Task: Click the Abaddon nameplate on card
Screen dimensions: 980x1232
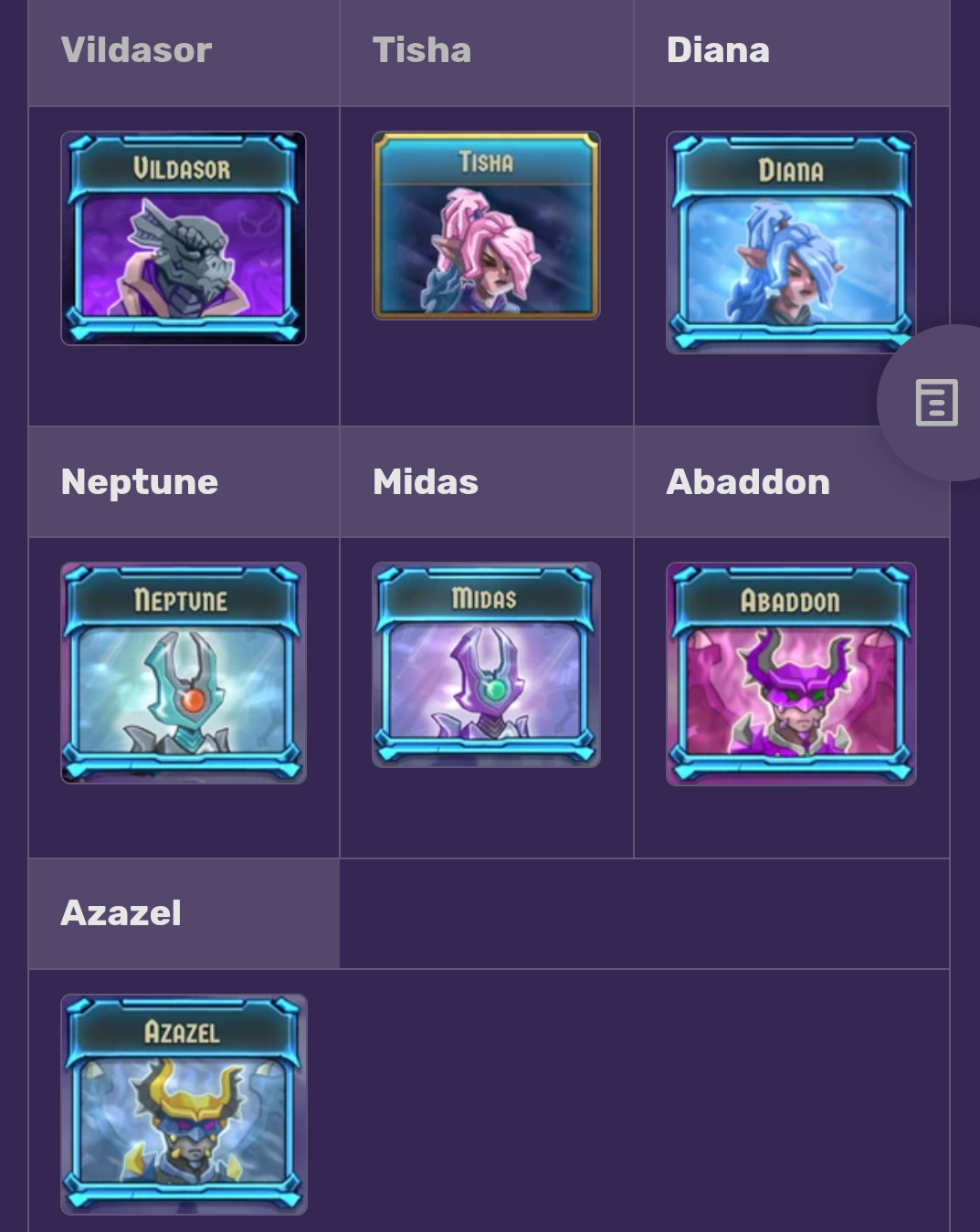Action: click(x=790, y=601)
